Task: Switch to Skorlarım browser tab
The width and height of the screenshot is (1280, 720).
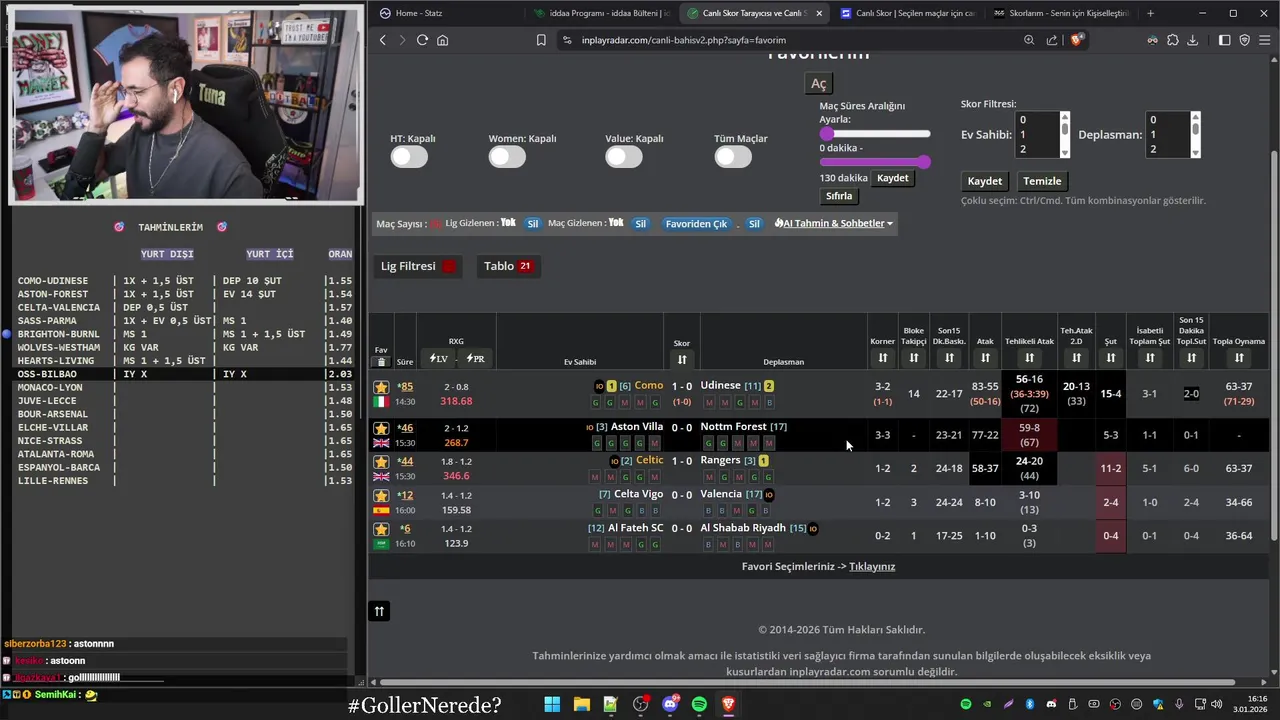Action: (1060, 13)
